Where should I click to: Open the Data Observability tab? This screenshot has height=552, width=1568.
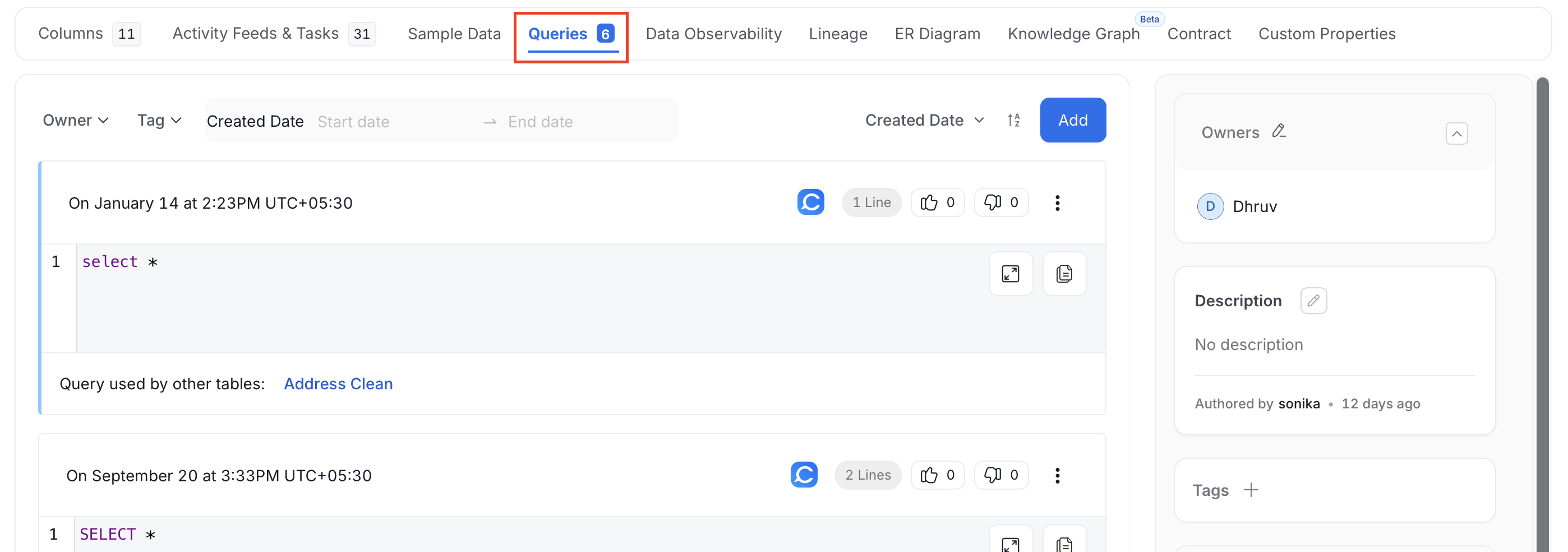pyautogui.click(x=713, y=34)
